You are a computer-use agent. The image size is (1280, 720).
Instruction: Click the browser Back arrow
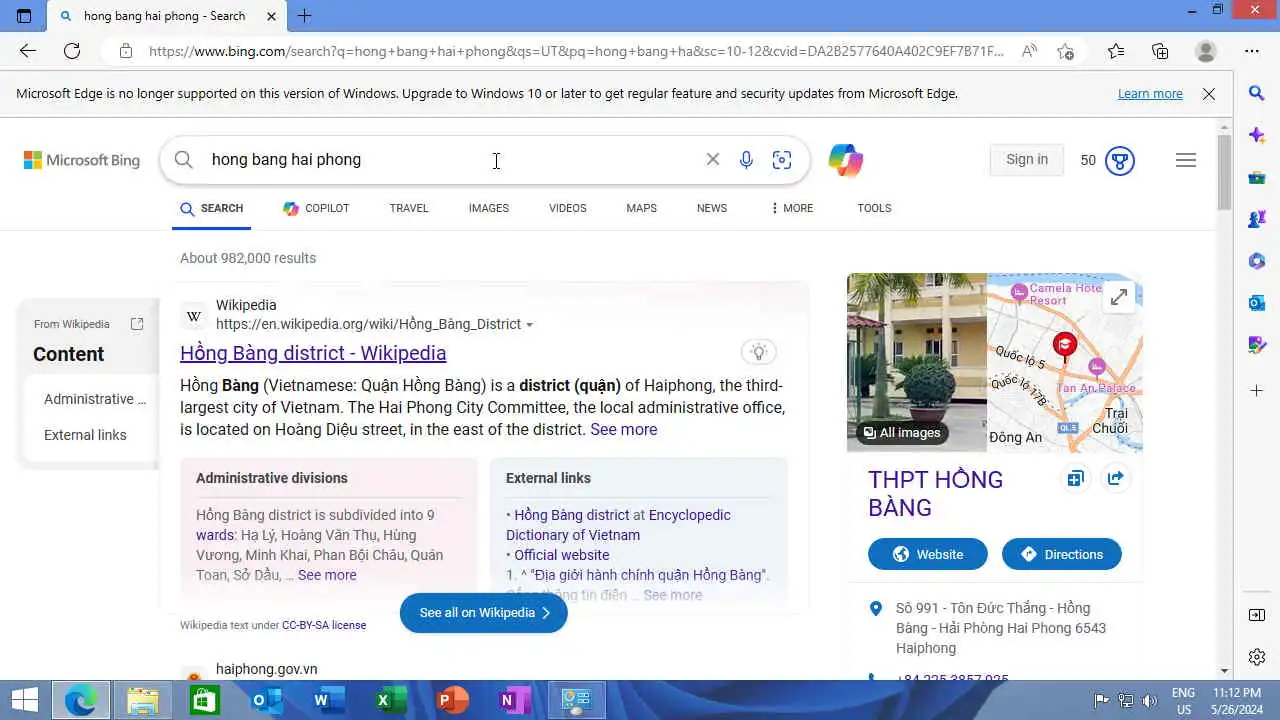27,51
